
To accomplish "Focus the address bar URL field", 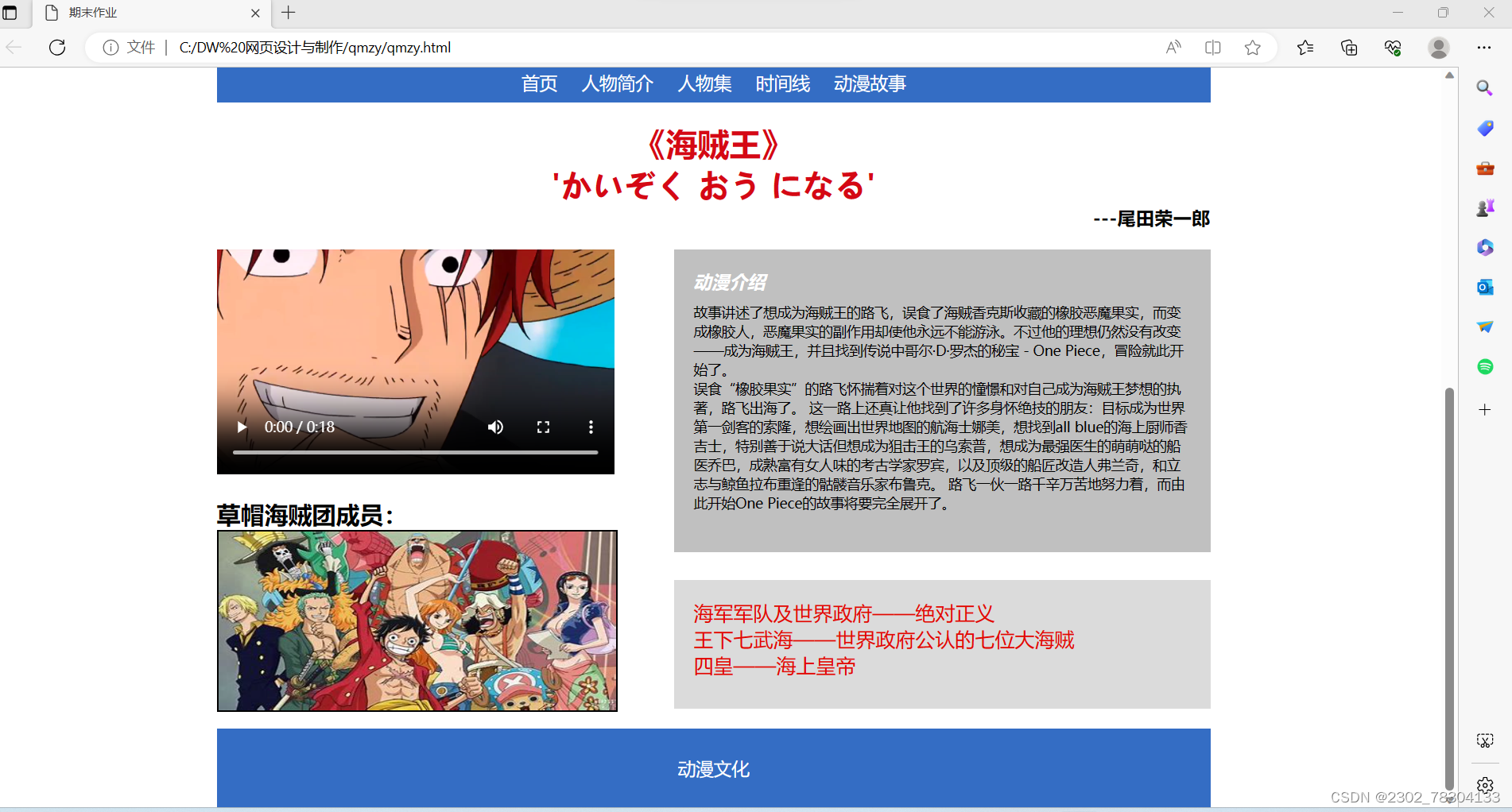I will 315,48.
